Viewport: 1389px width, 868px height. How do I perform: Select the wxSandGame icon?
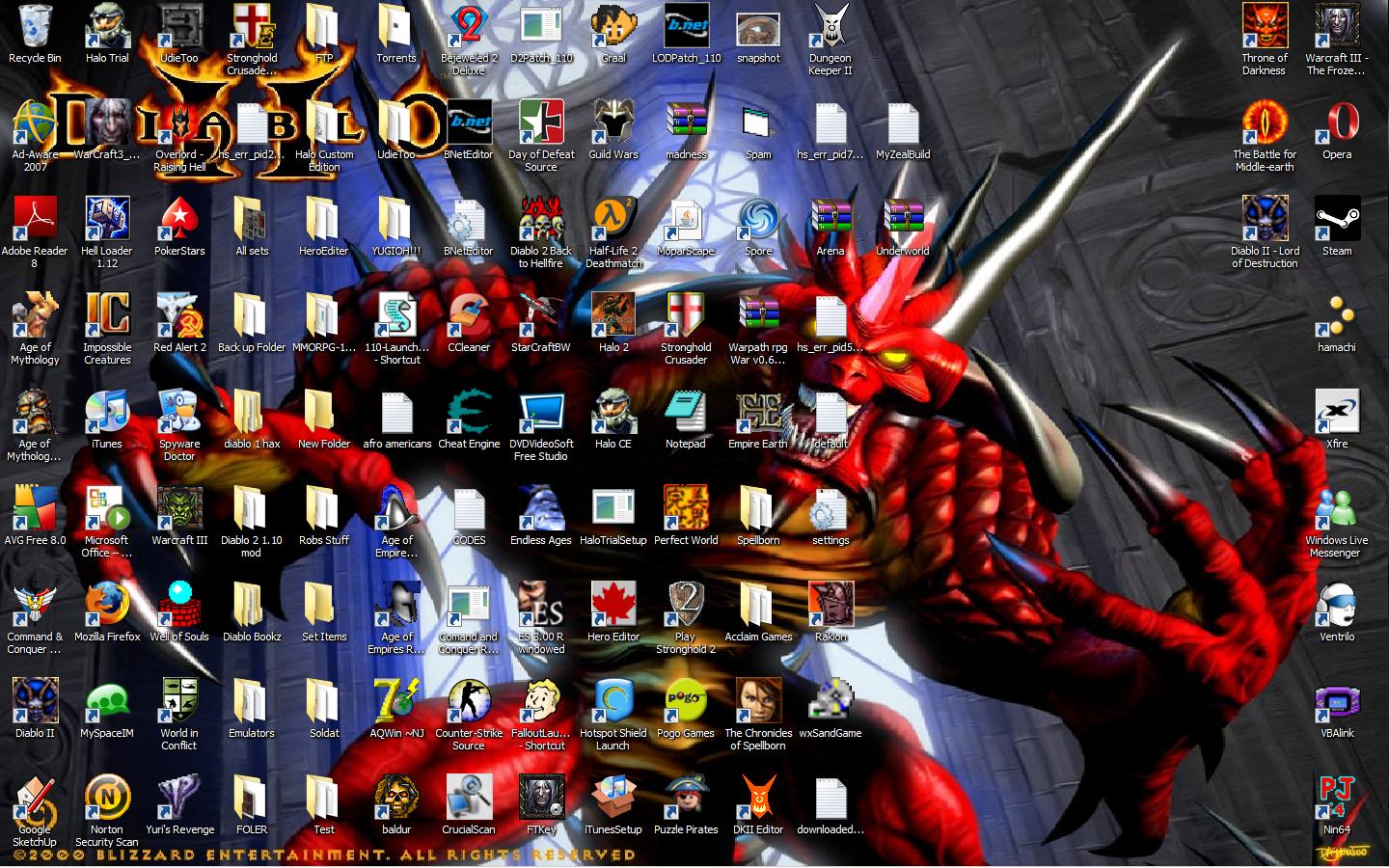(831, 701)
